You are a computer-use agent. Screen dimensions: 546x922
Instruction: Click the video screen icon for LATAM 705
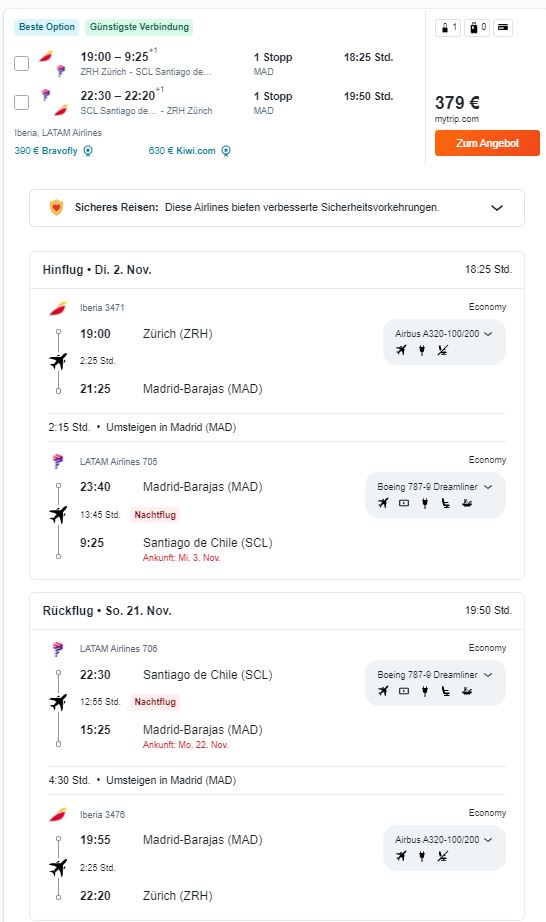point(404,503)
